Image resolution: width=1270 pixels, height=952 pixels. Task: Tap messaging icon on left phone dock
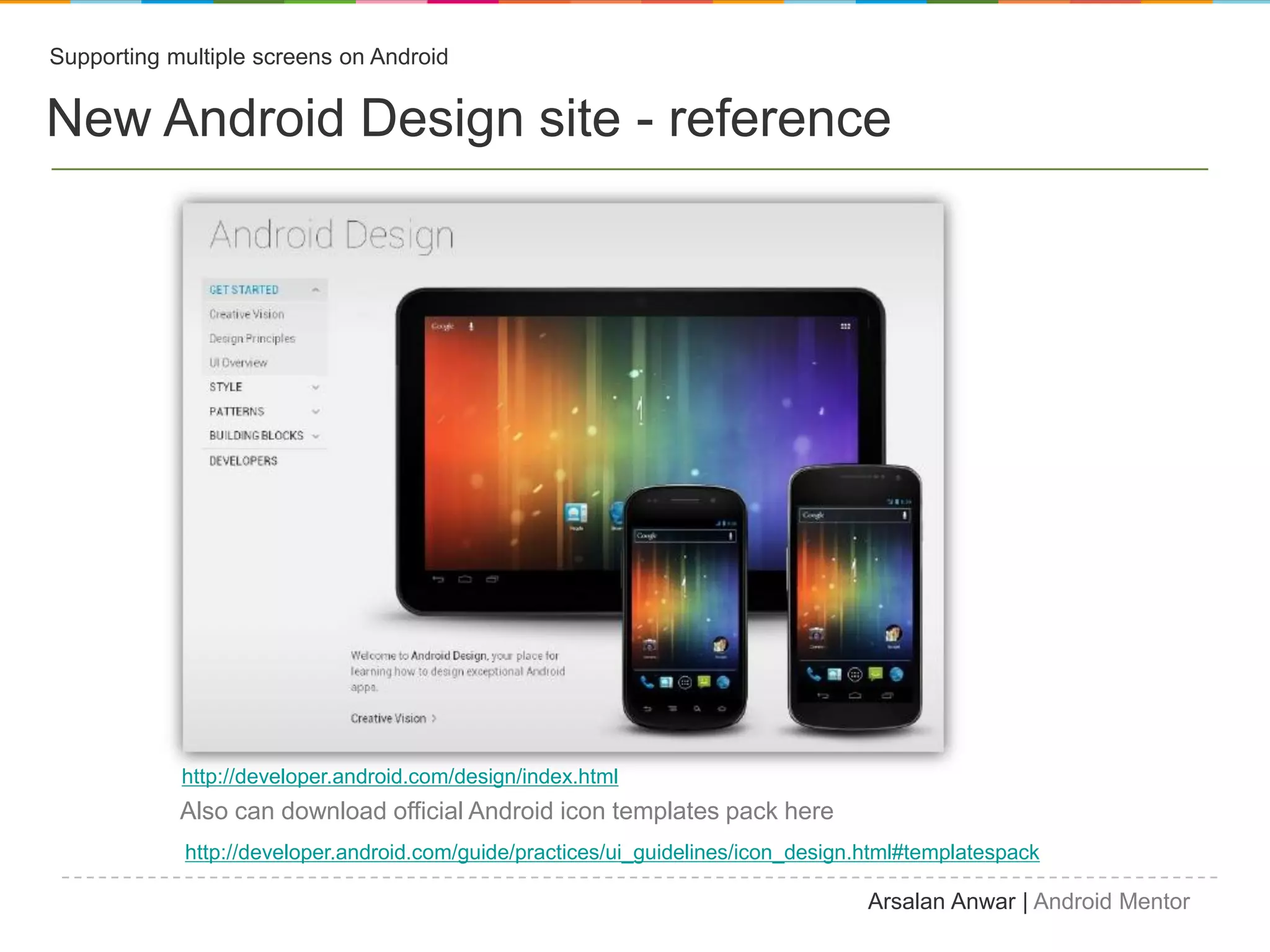point(704,682)
